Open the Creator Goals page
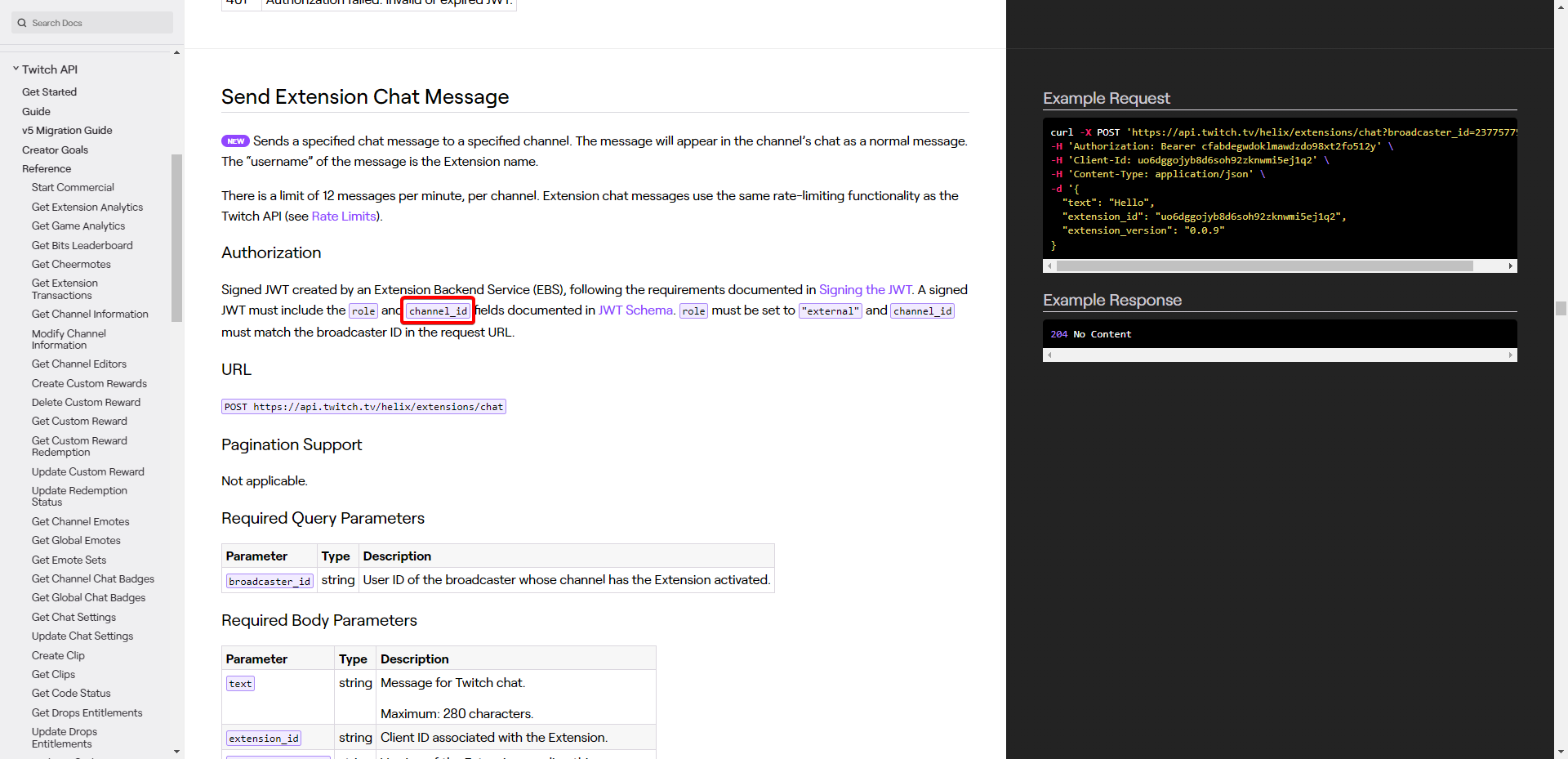 55,150
